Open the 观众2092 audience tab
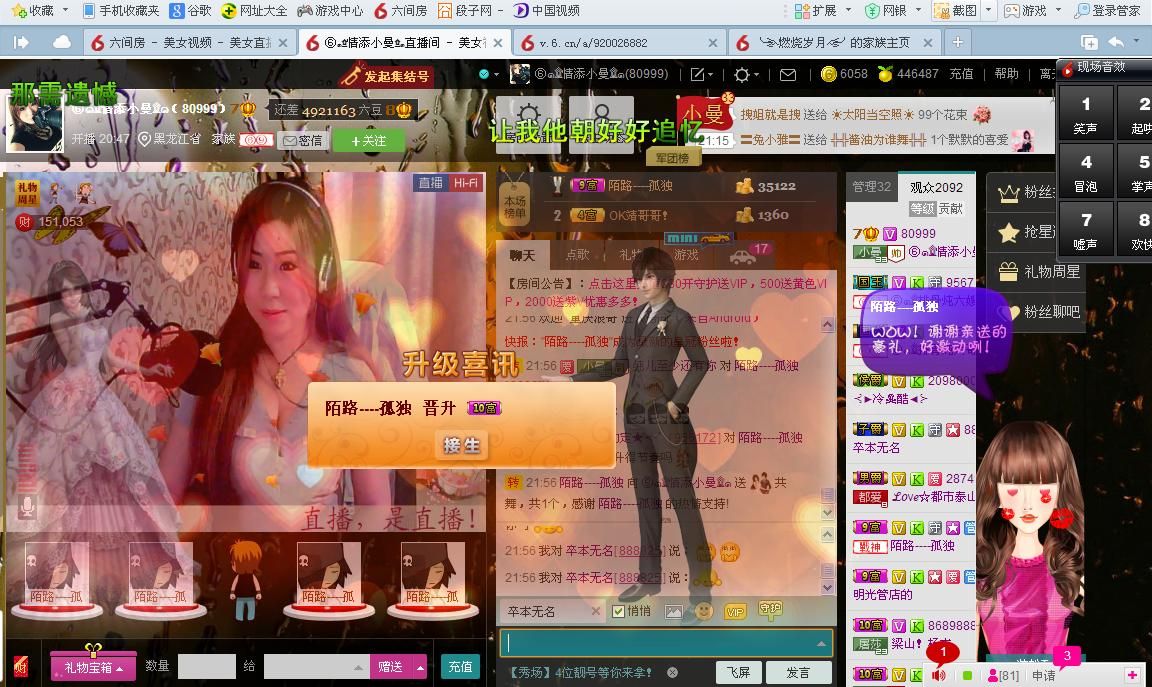Viewport: 1152px width, 687px height. point(936,187)
